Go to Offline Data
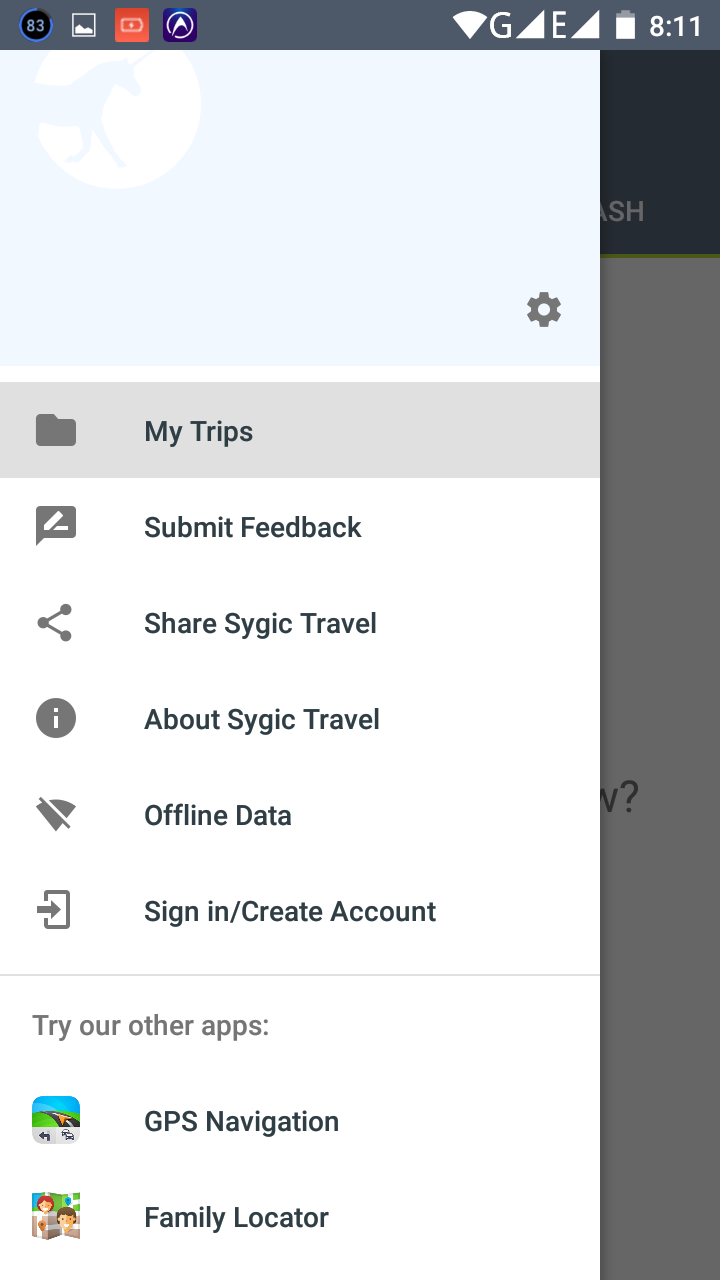720x1280 pixels. click(x=218, y=816)
